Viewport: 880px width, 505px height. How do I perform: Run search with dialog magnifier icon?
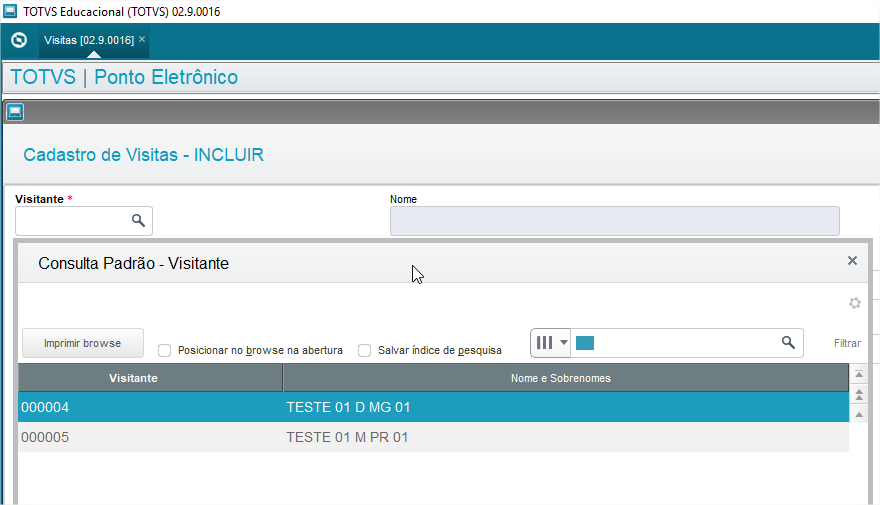point(788,343)
